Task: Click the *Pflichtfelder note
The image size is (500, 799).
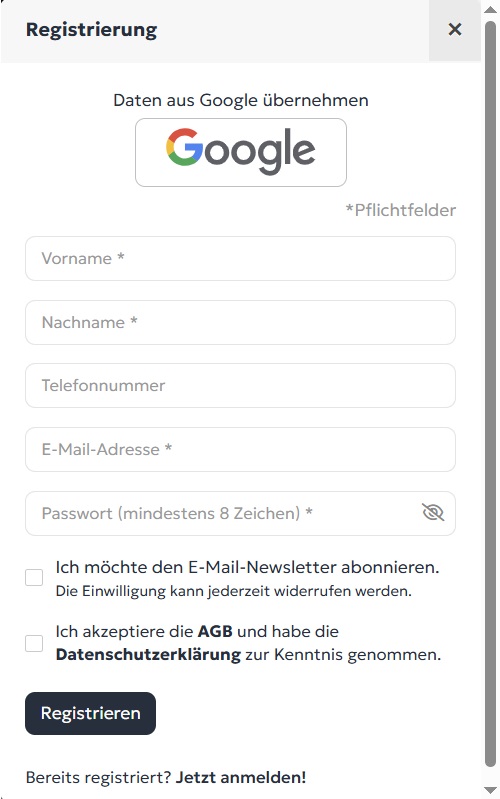Action: pos(401,210)
